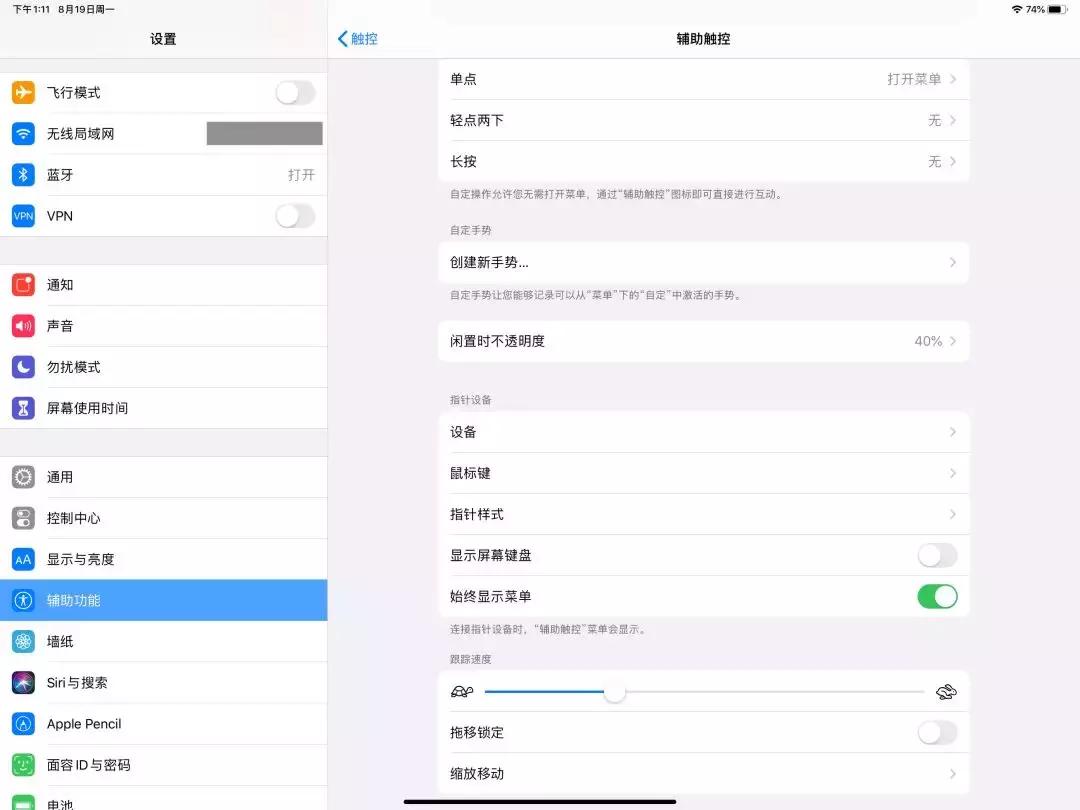Select the 蓝牙 (Bluetooth) sidebar icon
The width and height of the screenshot is (1080, 810).
coord(22,174)
